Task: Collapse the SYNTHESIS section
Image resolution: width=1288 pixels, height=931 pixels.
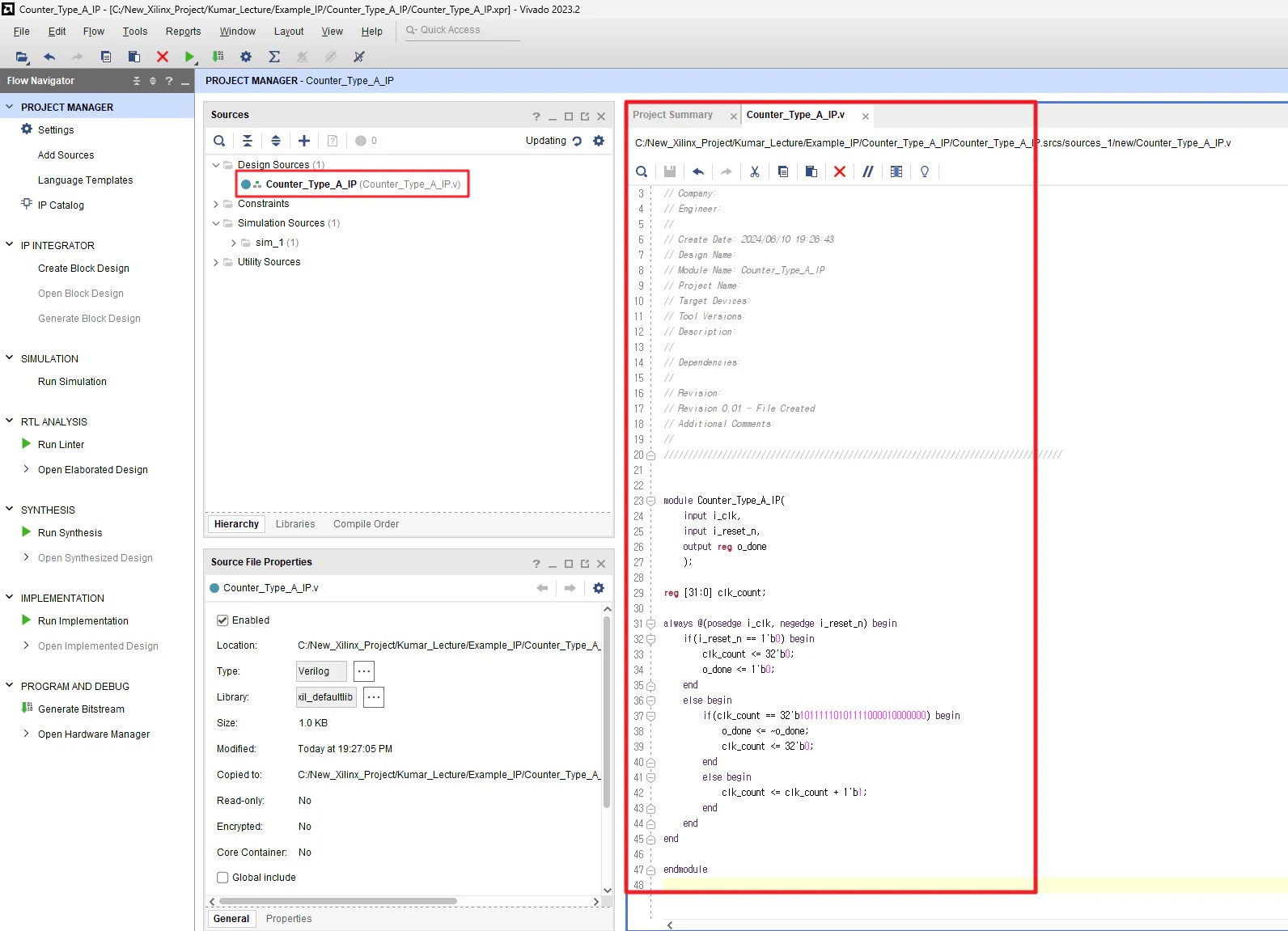Action: coord(10,509)
